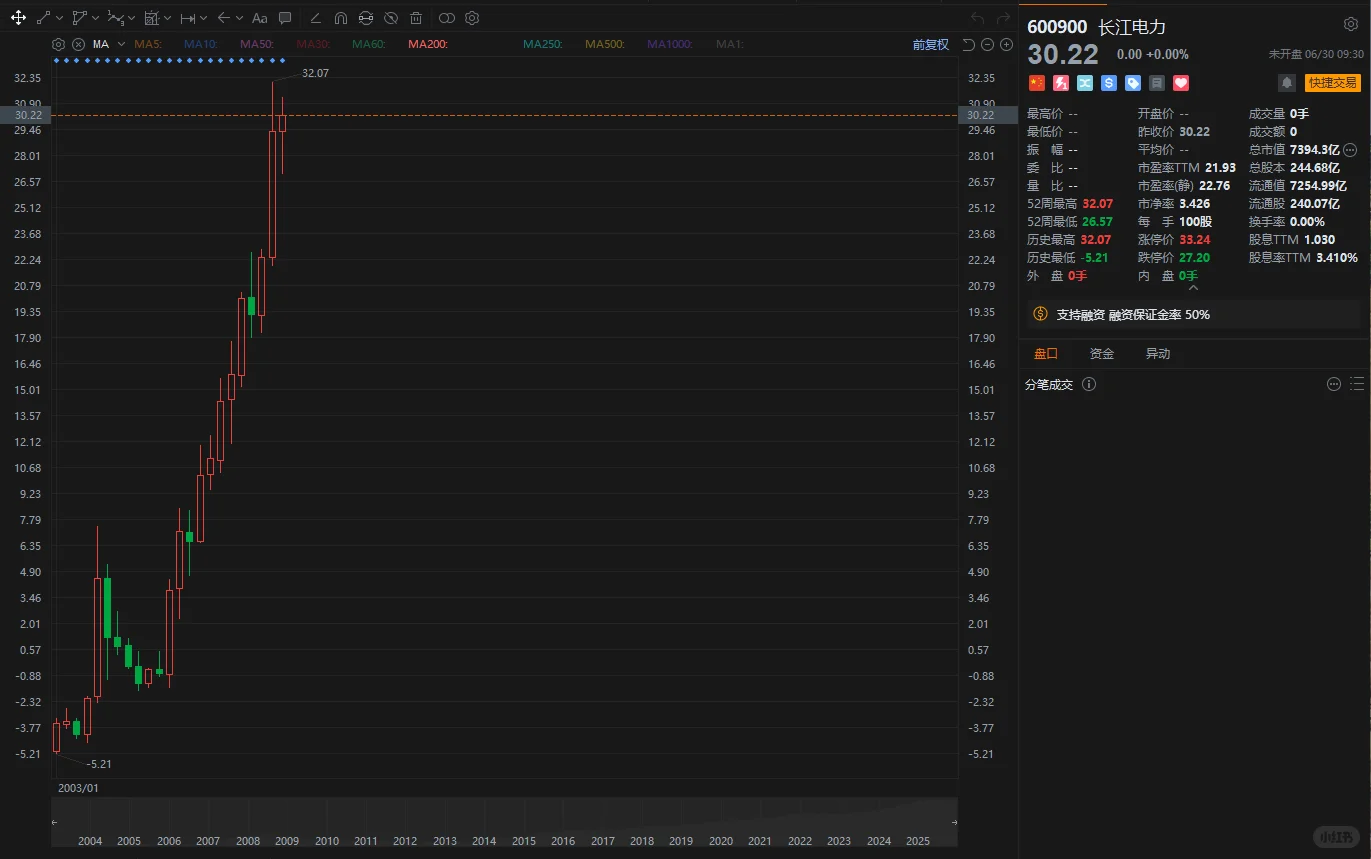The image size is (1371, 859).
Task: Toggle the MA60 line
Action: (370, 44)
